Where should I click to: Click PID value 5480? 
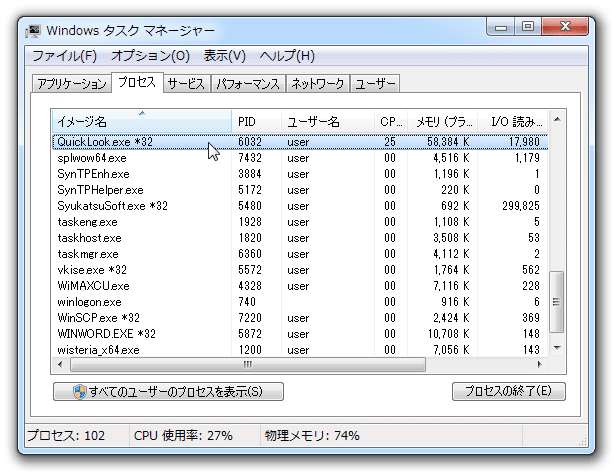pyautogui.click(x=250, y=206)
